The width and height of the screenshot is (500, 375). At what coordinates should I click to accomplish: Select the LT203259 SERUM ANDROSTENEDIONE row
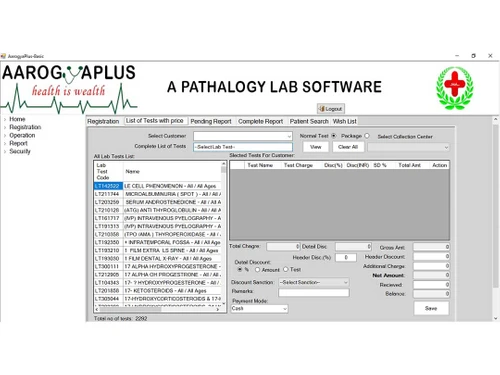click(x=157, y=202)
